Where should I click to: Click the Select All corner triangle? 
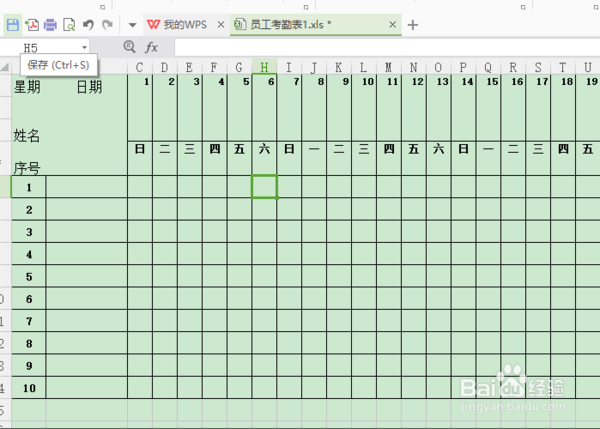click(5, 67)
